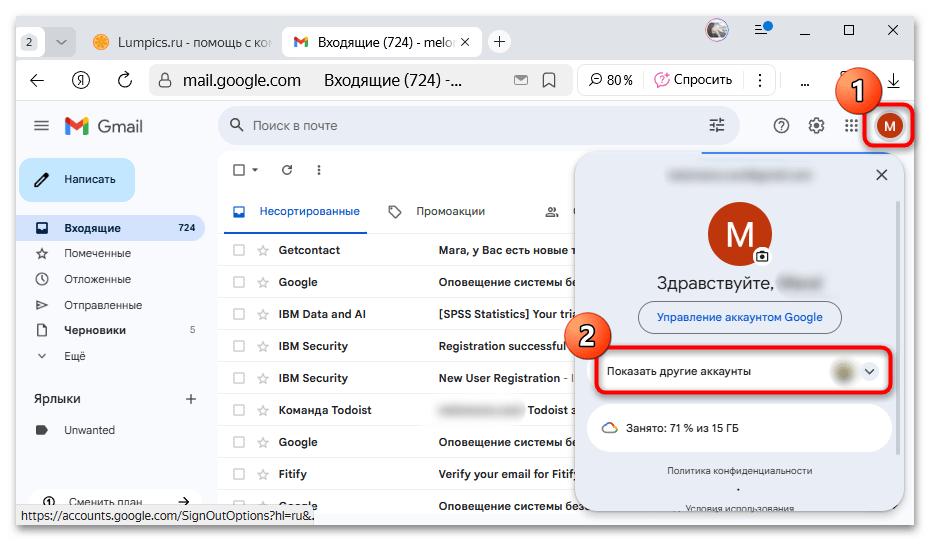Expand Показать другие аккаунты

pos(743,371)
